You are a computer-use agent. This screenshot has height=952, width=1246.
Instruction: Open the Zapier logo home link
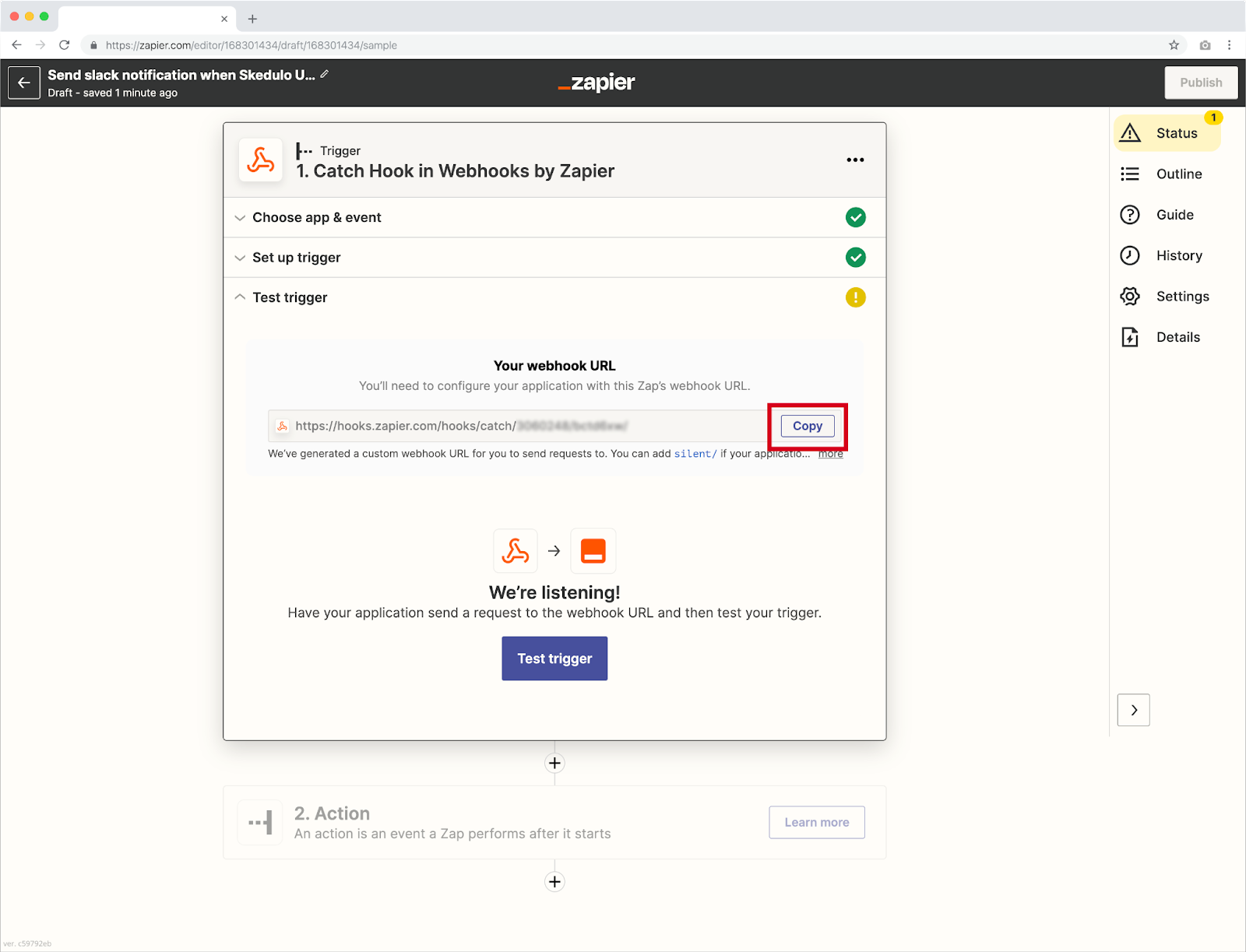(x=597, y=83)
